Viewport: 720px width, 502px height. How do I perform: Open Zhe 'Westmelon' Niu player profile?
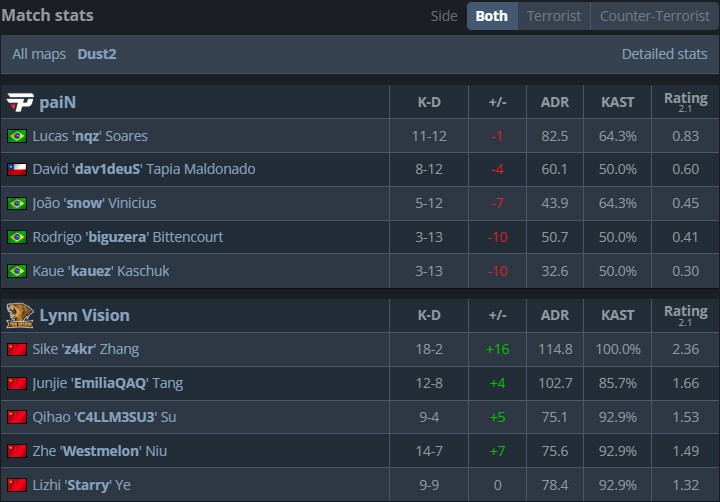click(x=99, y=451)
